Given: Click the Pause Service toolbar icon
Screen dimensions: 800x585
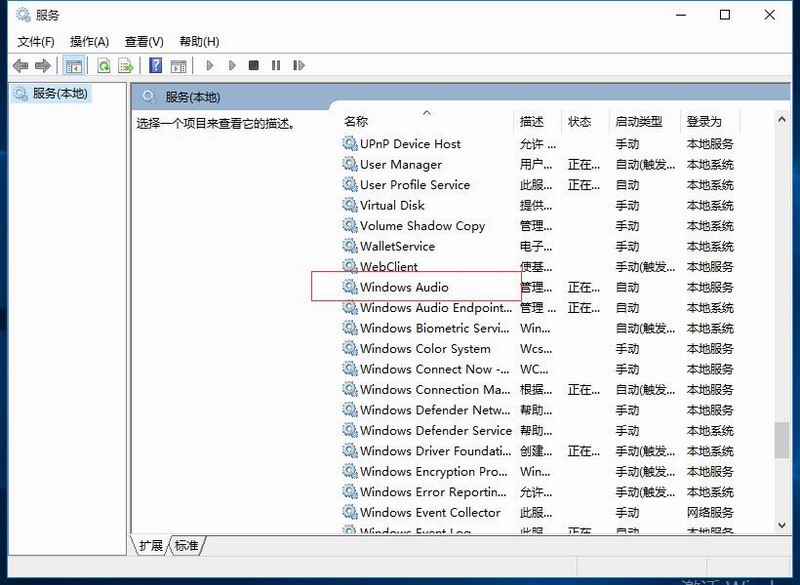Looking at the screenshot, I should [x=276, y=65].
